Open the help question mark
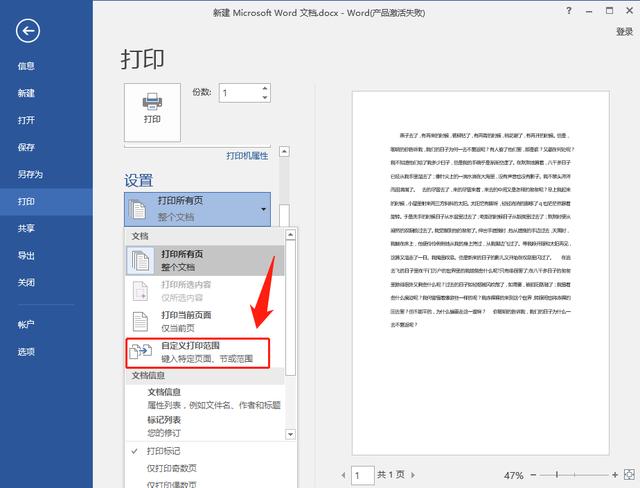This screenshot has height=488, width=640. tap(569, 11)
